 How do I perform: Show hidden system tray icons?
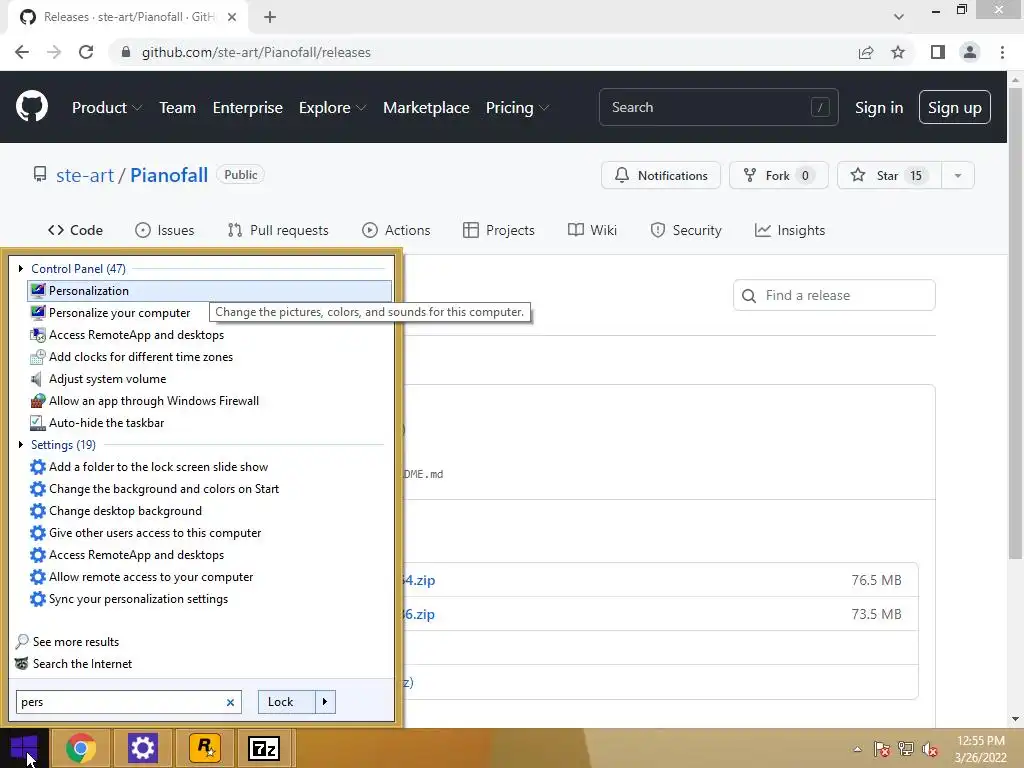(x=857, y=749)
